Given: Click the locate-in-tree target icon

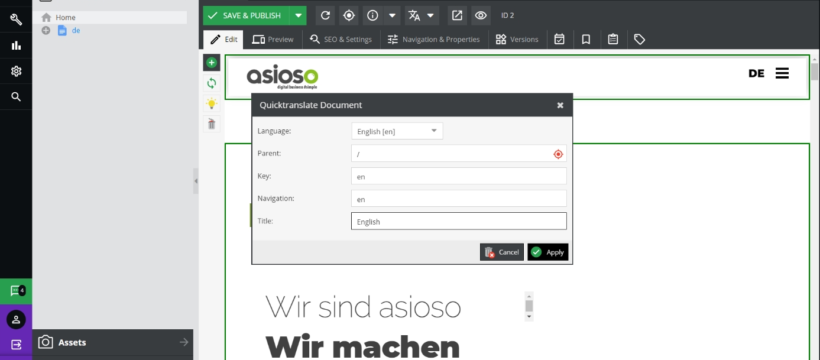Looking at the screenshot, I should click(x=349, y=16).
